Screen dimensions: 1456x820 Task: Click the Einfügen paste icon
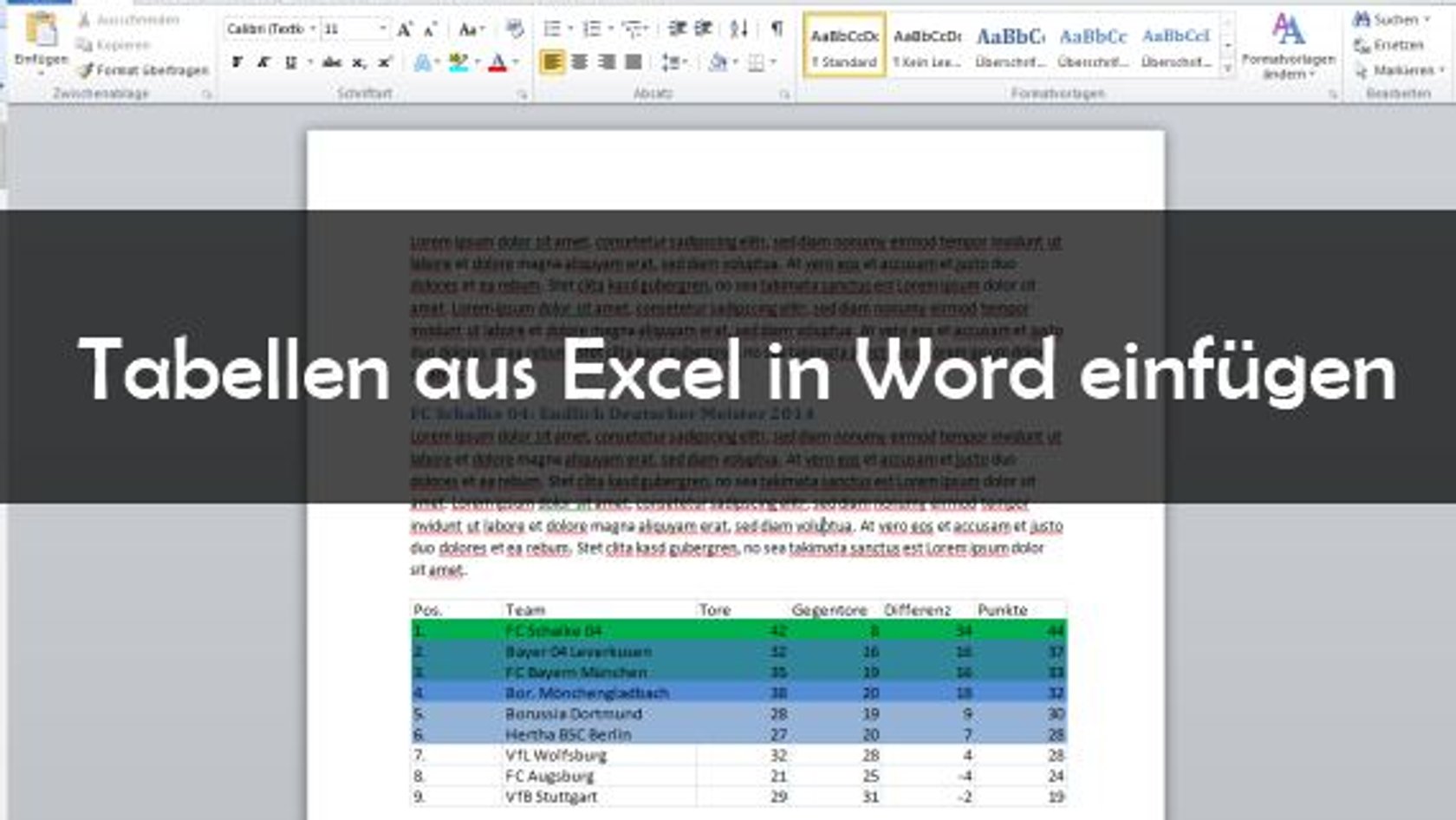pos(40,35)
